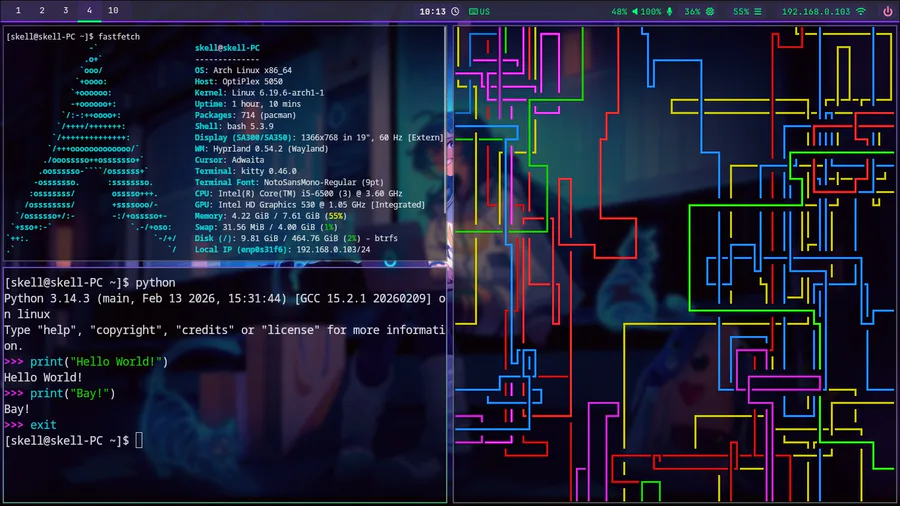900x506 pixels.
Task: Click the print("Hello World!") input line
Action: coord(86,361)
